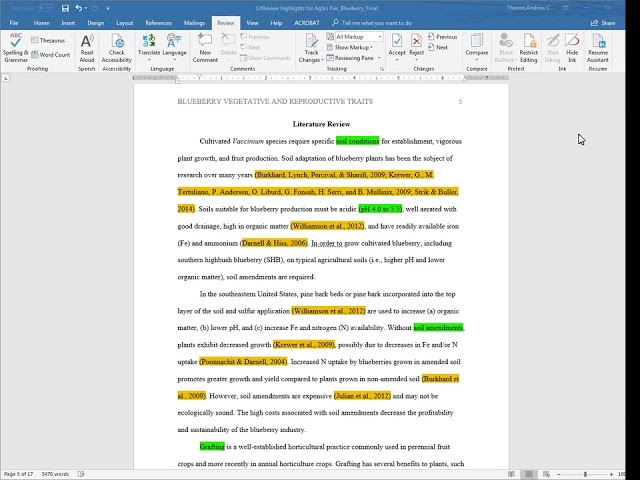Open the Help tab
The width and height of the screenshot is (640, 480).
tap(276, 23)
